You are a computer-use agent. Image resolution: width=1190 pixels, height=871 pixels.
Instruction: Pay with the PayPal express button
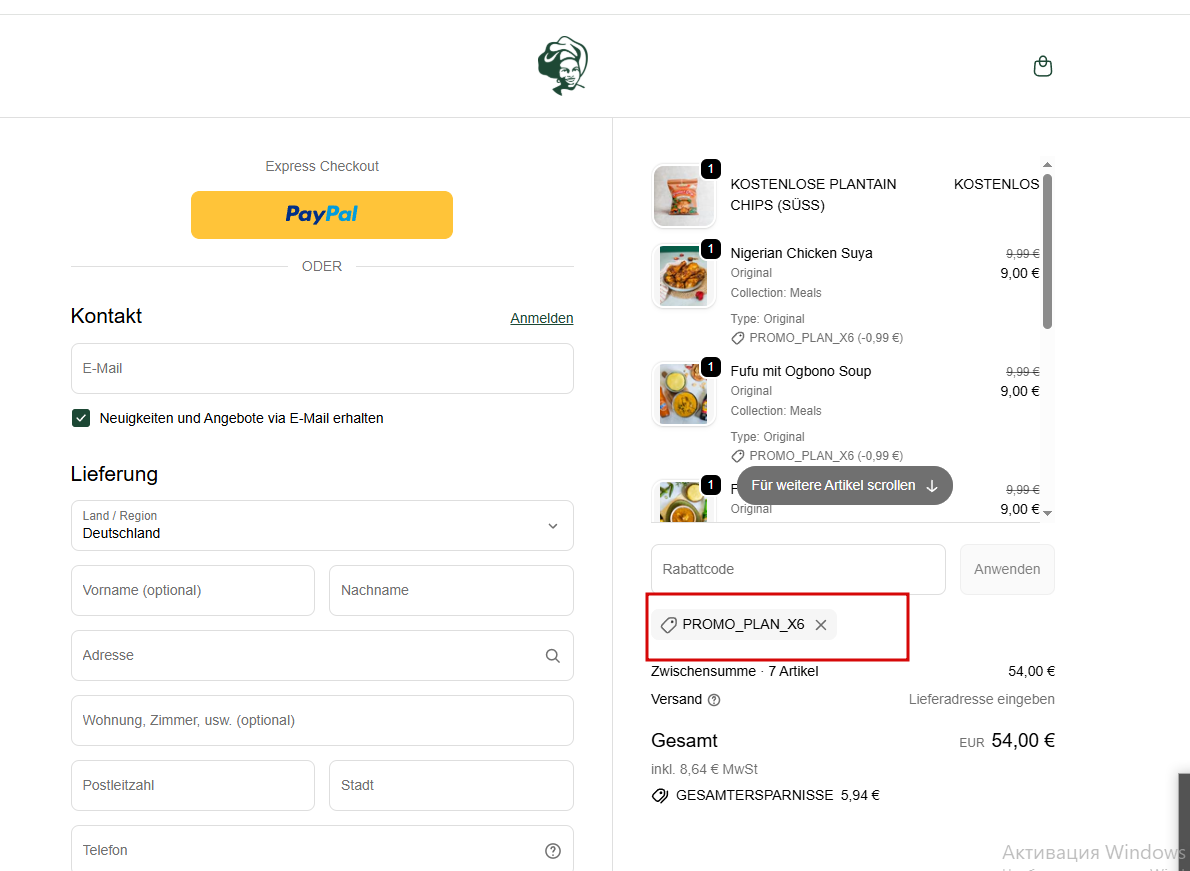click(x=322, y=215)
